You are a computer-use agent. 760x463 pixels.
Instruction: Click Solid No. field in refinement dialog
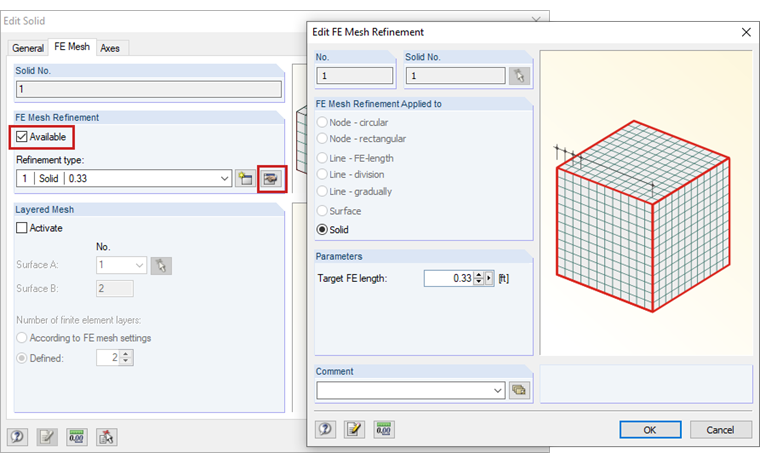455,76
